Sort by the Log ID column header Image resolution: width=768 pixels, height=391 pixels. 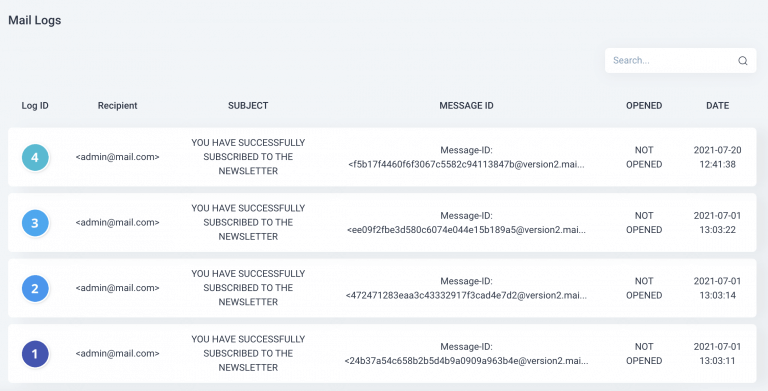[x=35, y=105]
